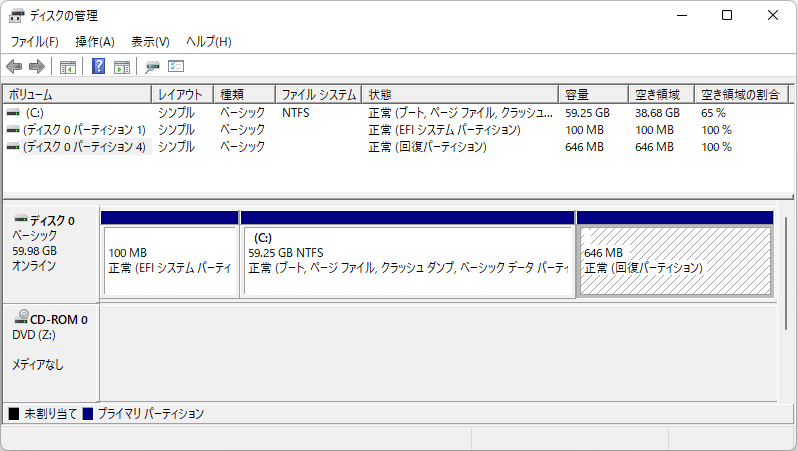
Task: Sort by the ボリューム column header
Action: click(78, 95)
